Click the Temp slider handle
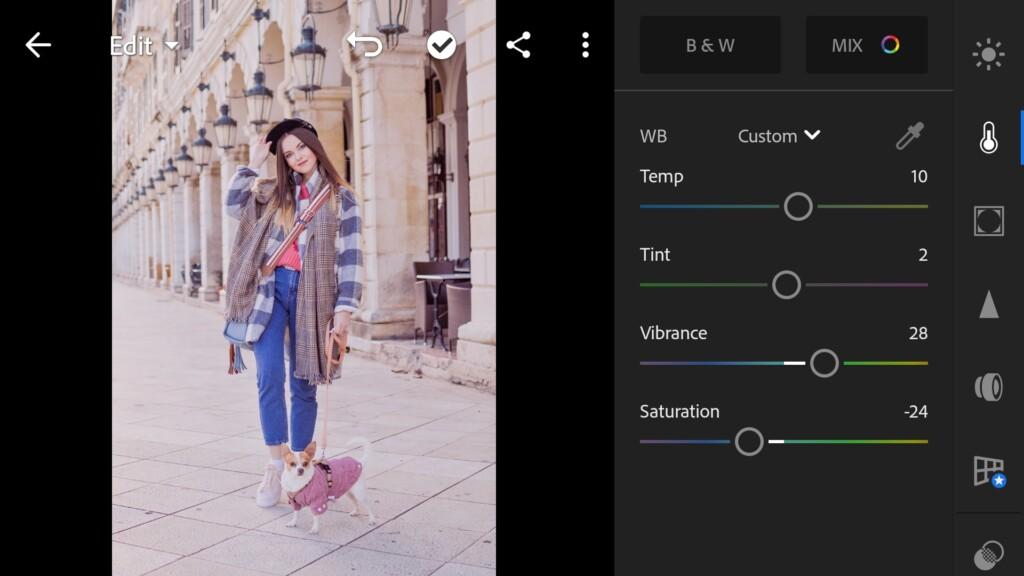Screen dimensions: 1024x576 click(798, 206)
